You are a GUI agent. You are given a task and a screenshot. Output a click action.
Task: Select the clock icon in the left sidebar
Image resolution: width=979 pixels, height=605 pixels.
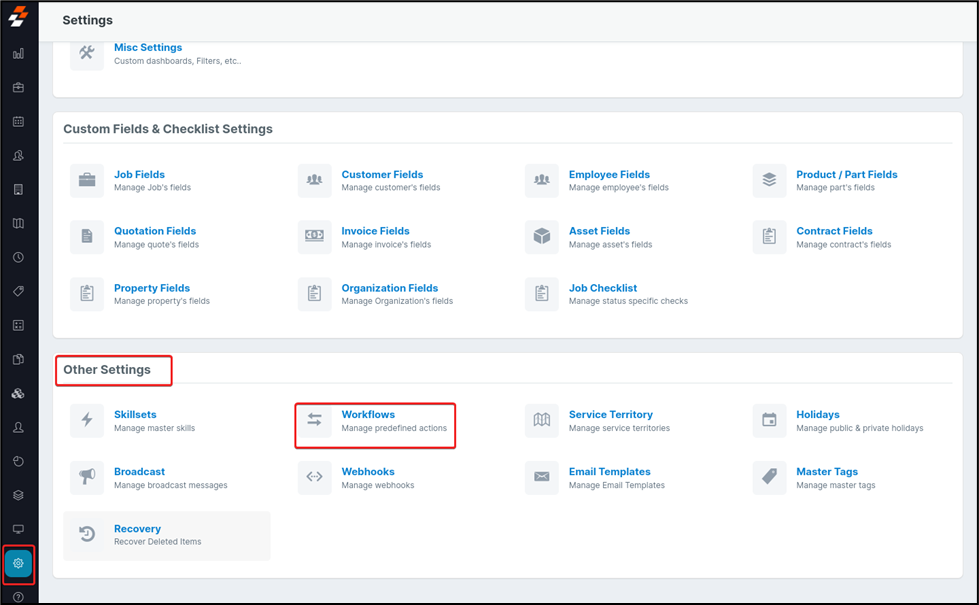tap(17, 257)
